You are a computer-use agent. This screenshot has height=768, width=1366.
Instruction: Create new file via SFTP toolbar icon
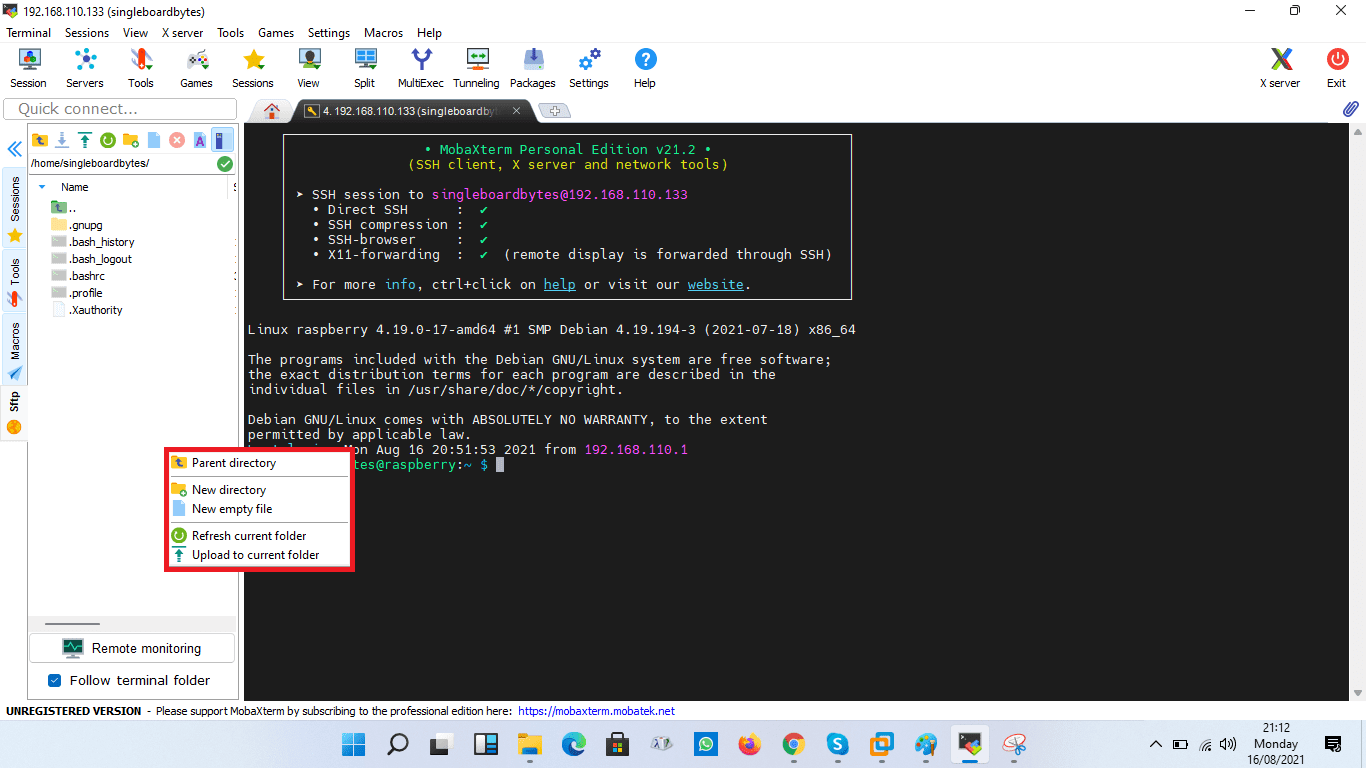(154, 140)
